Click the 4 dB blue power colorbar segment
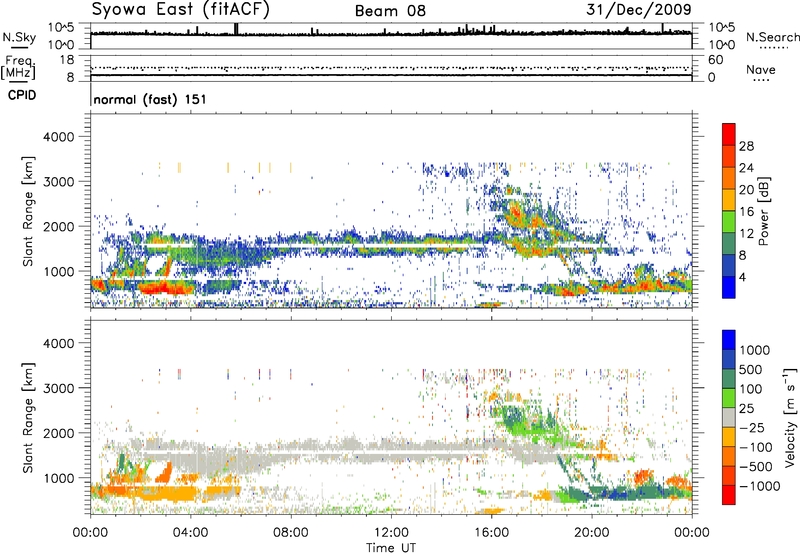The height and width of the screenshot is (554, 800). [729, 287]
